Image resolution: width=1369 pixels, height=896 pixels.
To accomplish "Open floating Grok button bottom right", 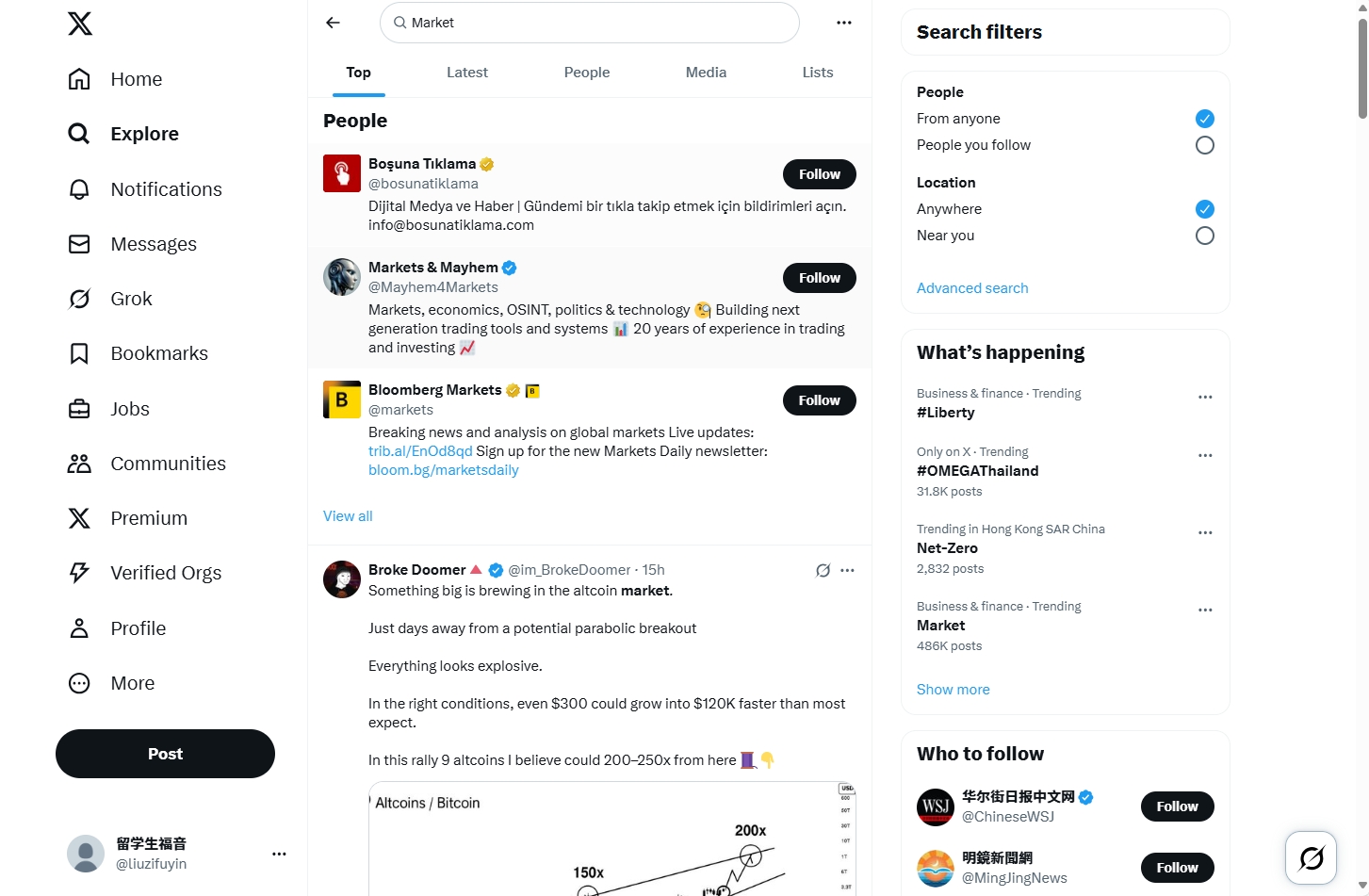I will 1311,857.
